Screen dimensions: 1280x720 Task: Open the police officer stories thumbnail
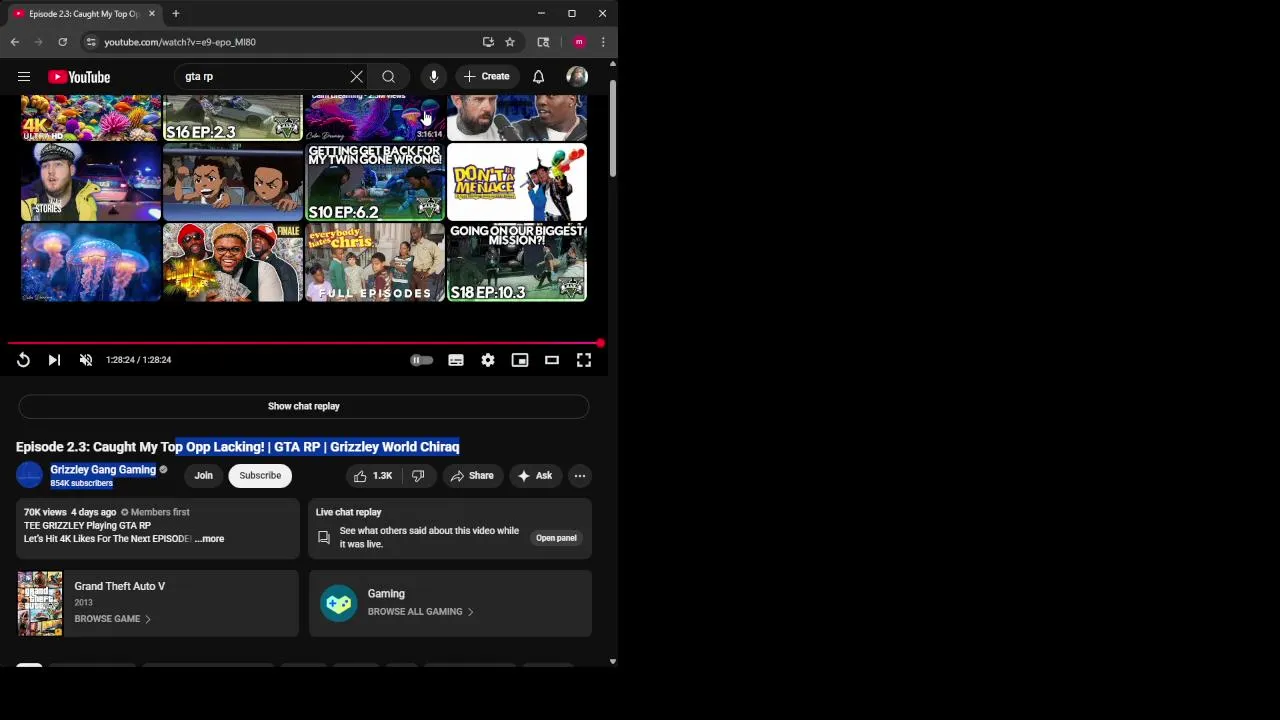pyautogui.click(x=91, y=182)
